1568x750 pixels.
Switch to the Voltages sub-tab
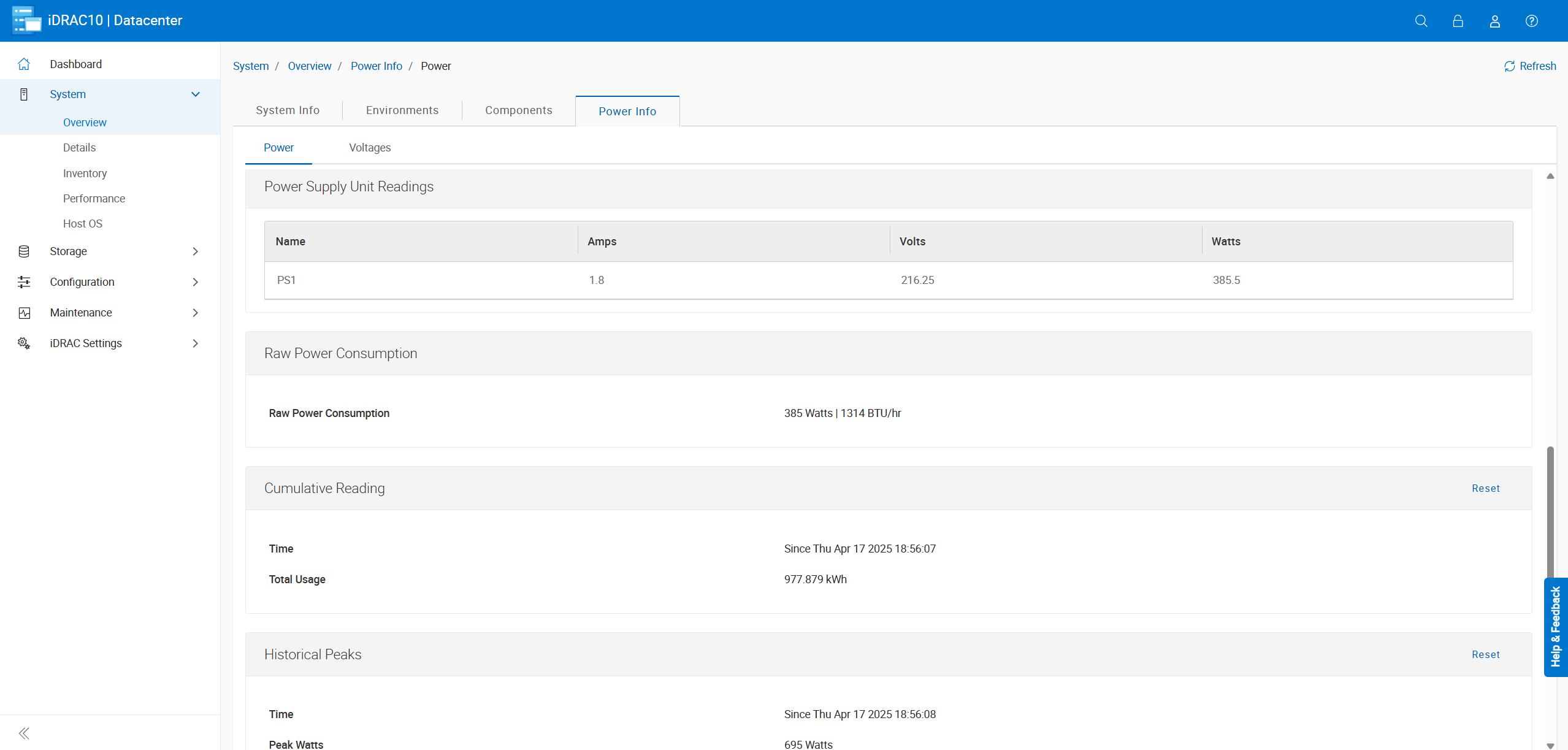click(x=370, y=148)
